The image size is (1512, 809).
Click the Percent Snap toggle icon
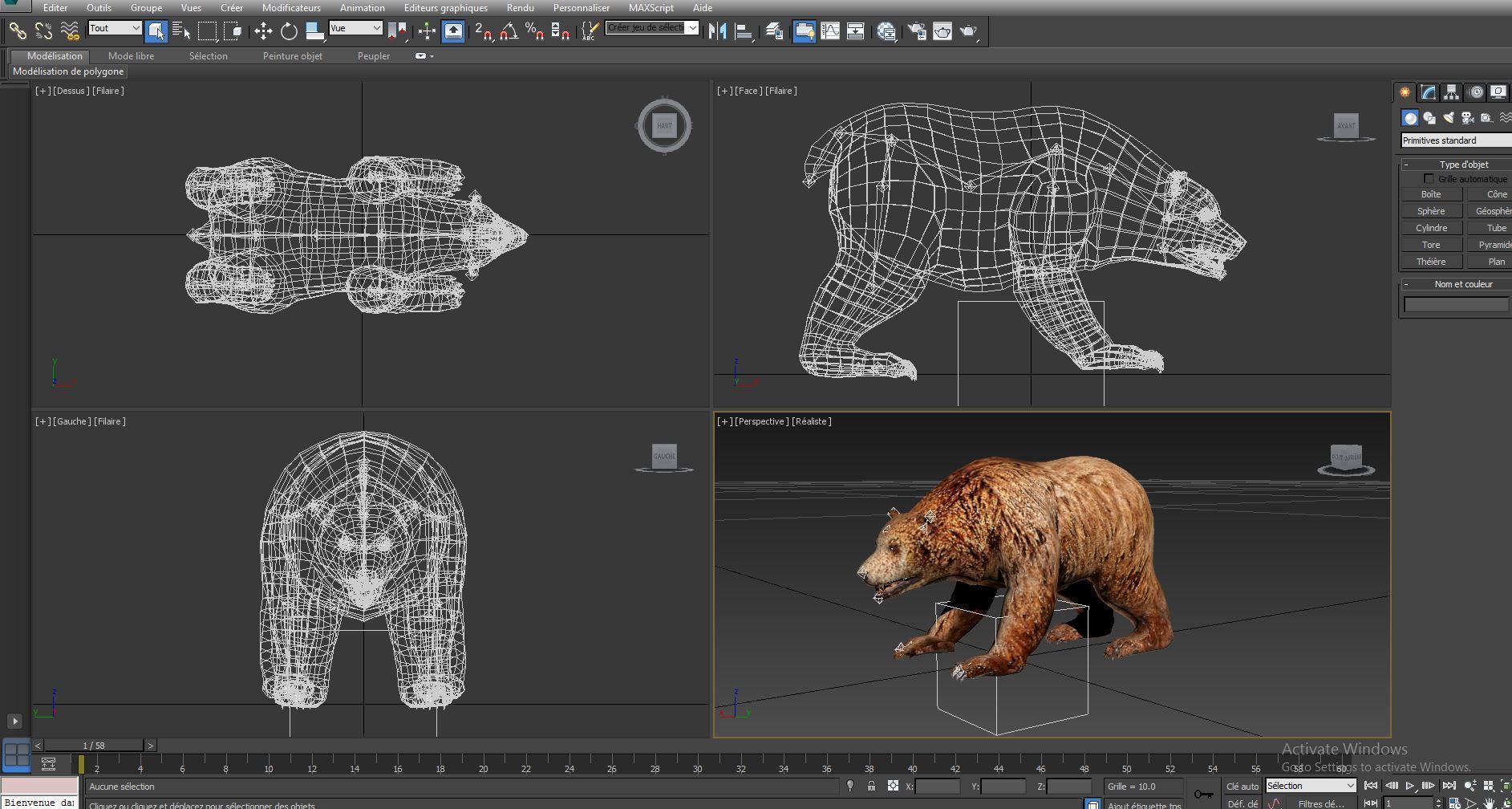pos(534,31)
